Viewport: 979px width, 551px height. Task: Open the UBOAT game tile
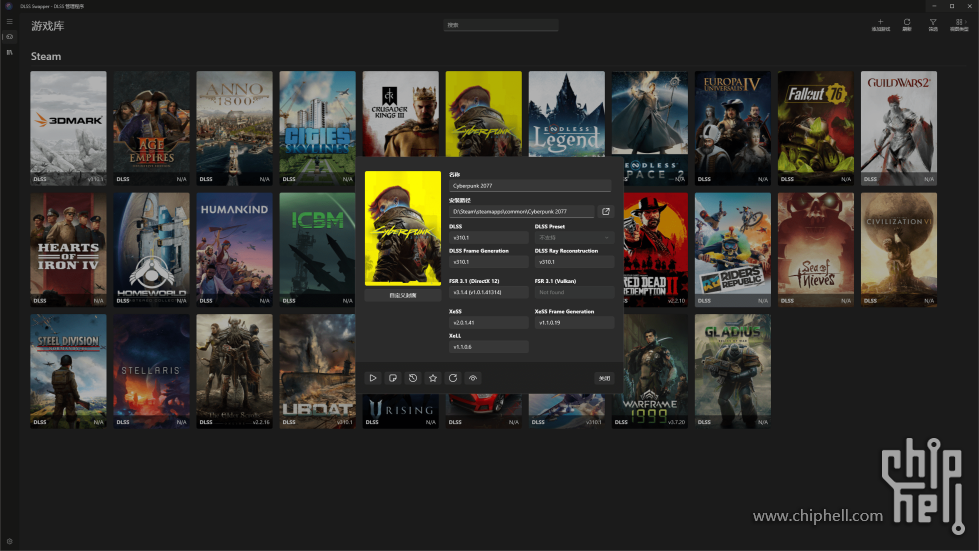click(317, 371)
